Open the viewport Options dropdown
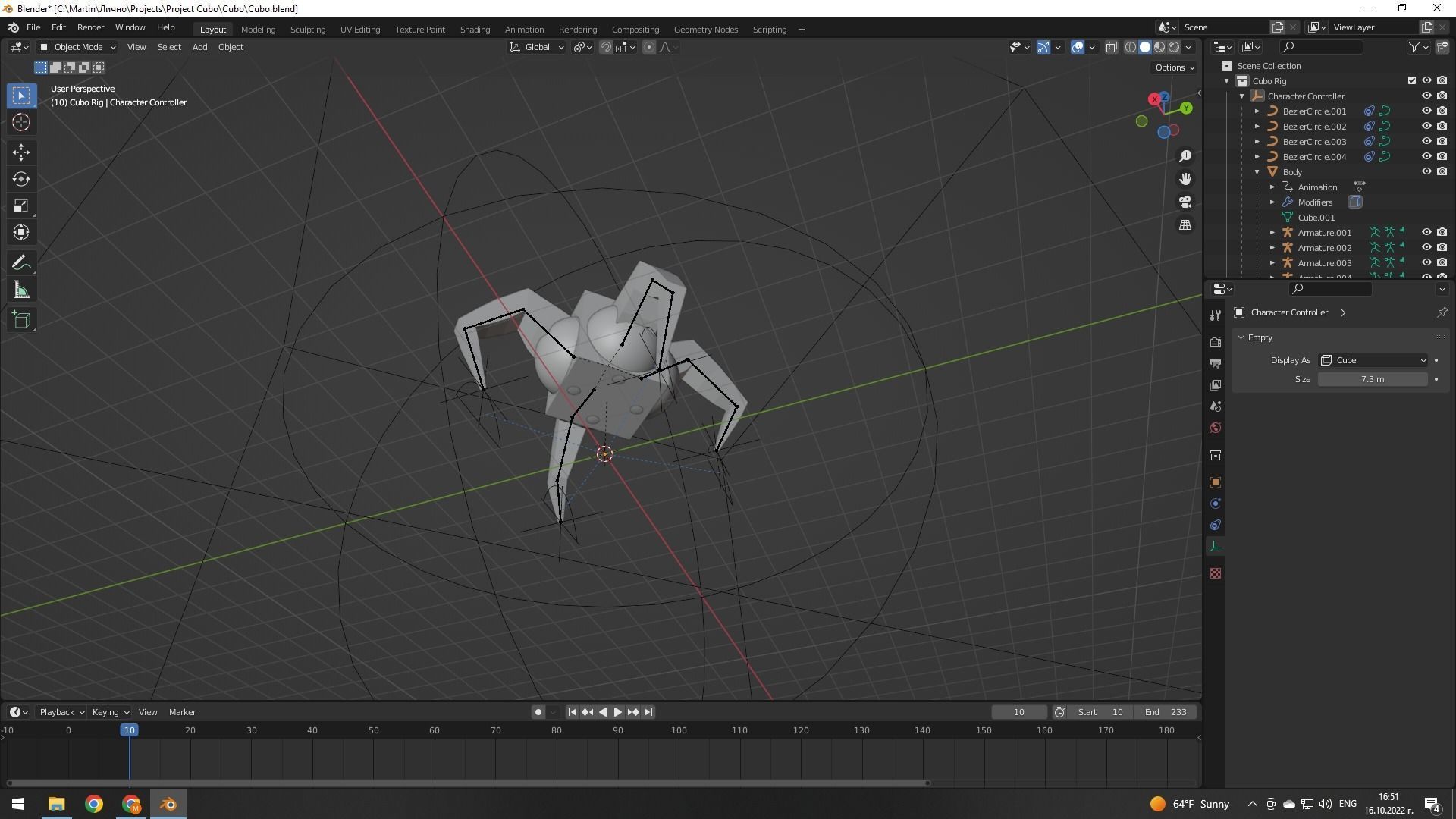This screenshot has width=1456, height=819. (1174, 67)
